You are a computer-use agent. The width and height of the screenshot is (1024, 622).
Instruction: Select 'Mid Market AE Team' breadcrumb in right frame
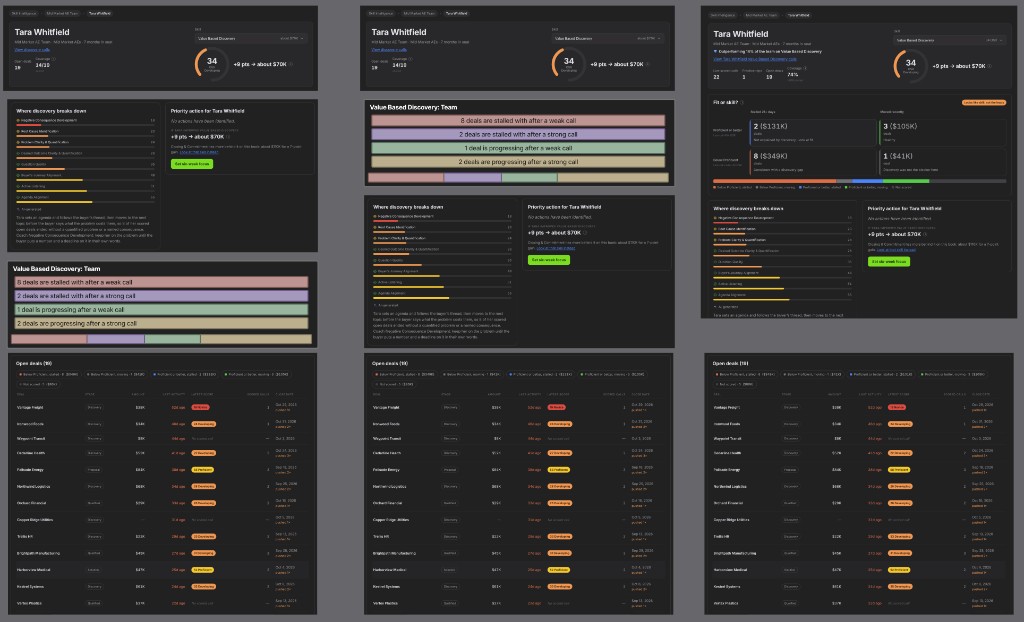click(761, 15)
